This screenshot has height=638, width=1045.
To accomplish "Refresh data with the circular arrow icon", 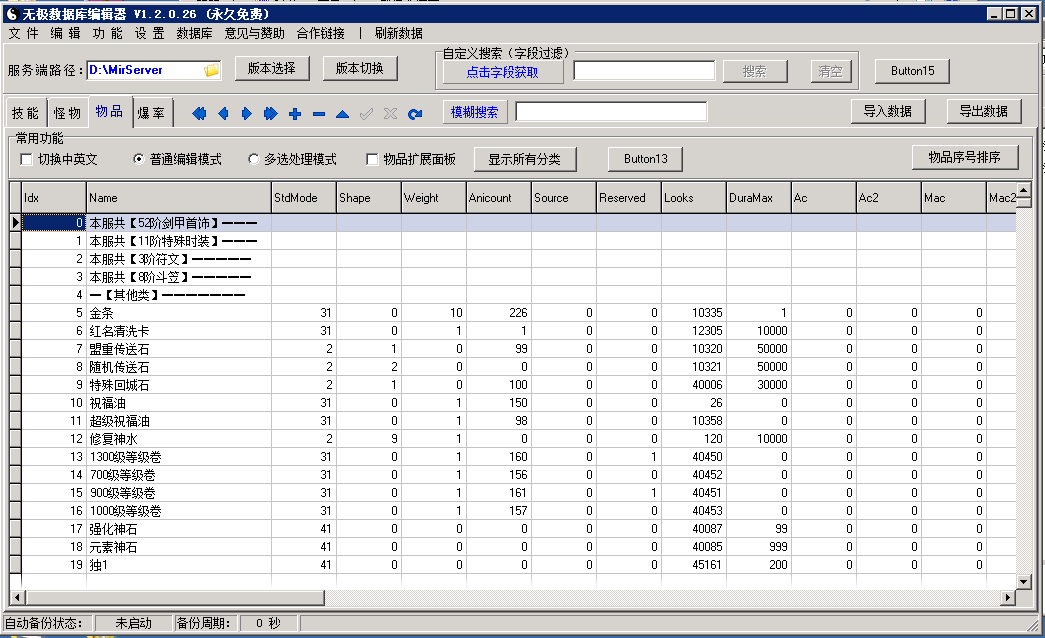I will coord(415,114).
